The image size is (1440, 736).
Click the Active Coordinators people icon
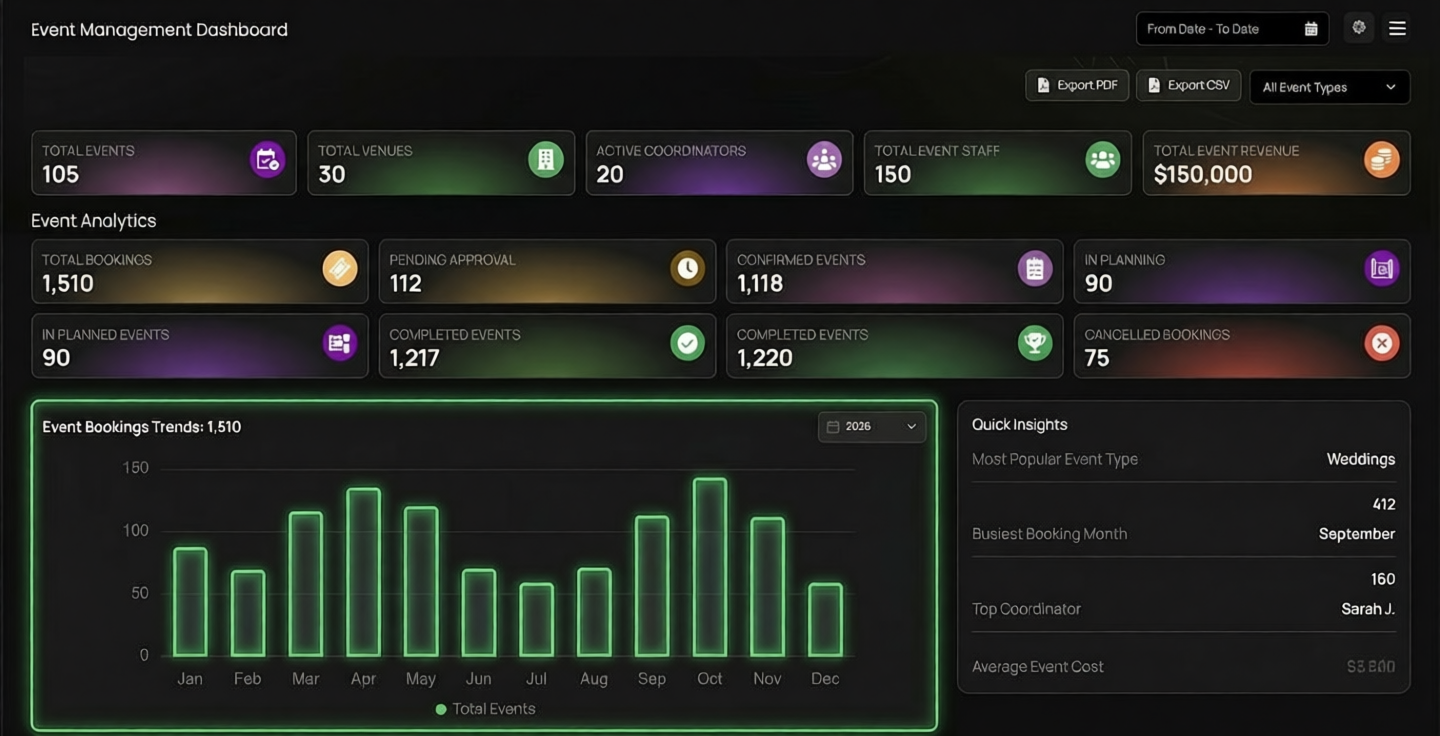click(824, 160)
